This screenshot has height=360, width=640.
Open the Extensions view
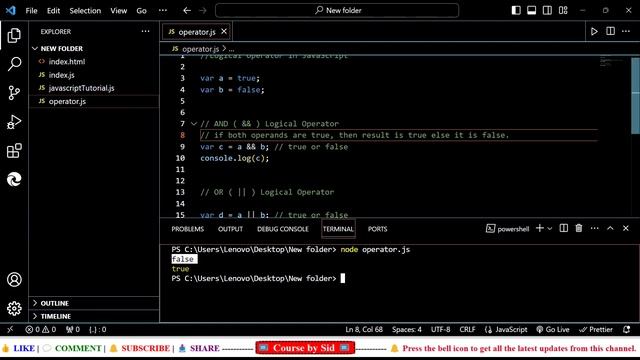click(x=14, y=151)
